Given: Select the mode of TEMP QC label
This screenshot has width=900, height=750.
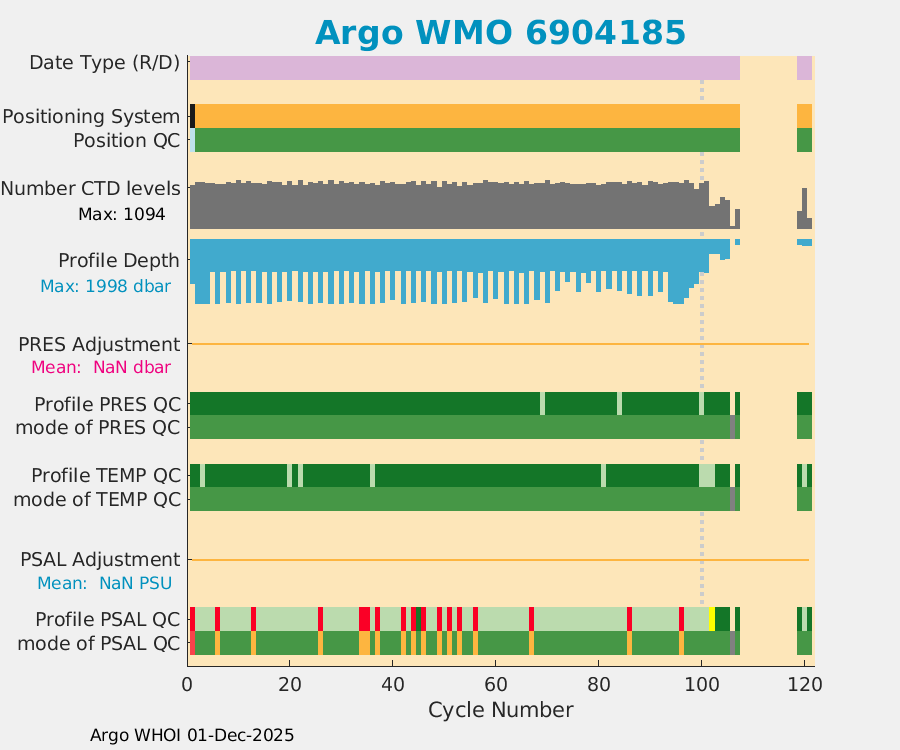Looking at the screenshot, I should pos(97,499).
